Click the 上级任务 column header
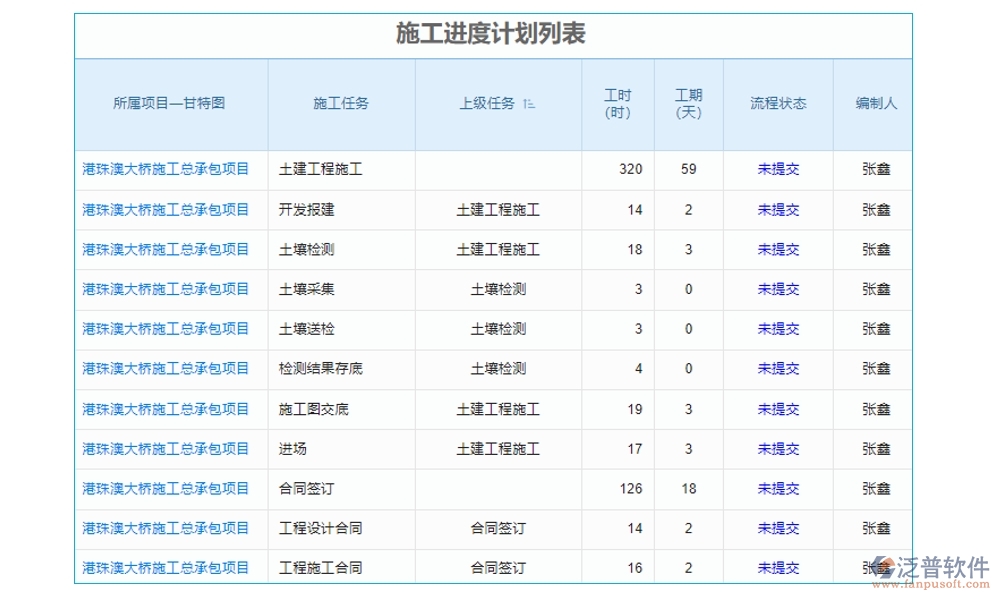The width and height of the screenshot is (1000, 600). pyautogui.click(x=490, y=101)
